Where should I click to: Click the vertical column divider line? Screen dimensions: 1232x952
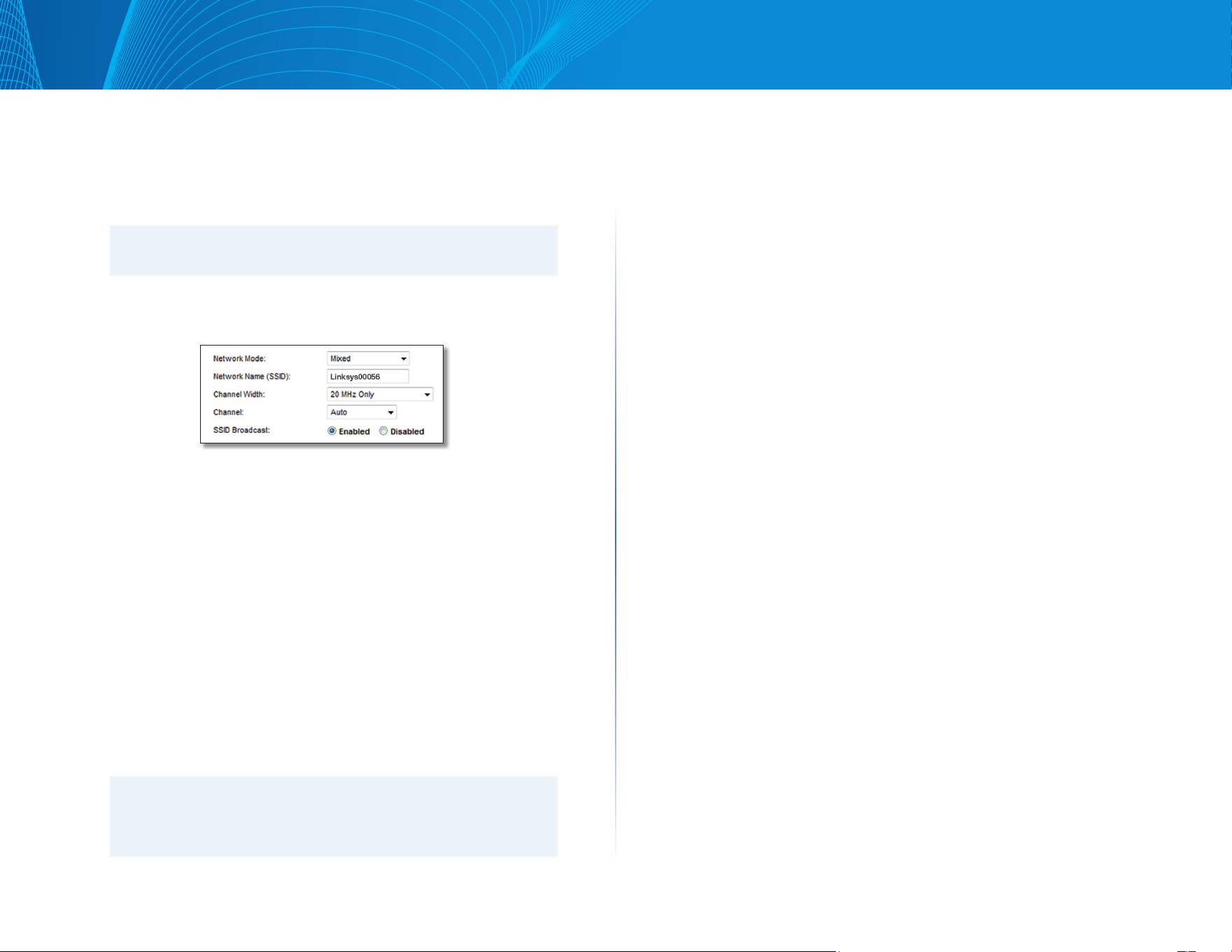(x=616, y=533)
